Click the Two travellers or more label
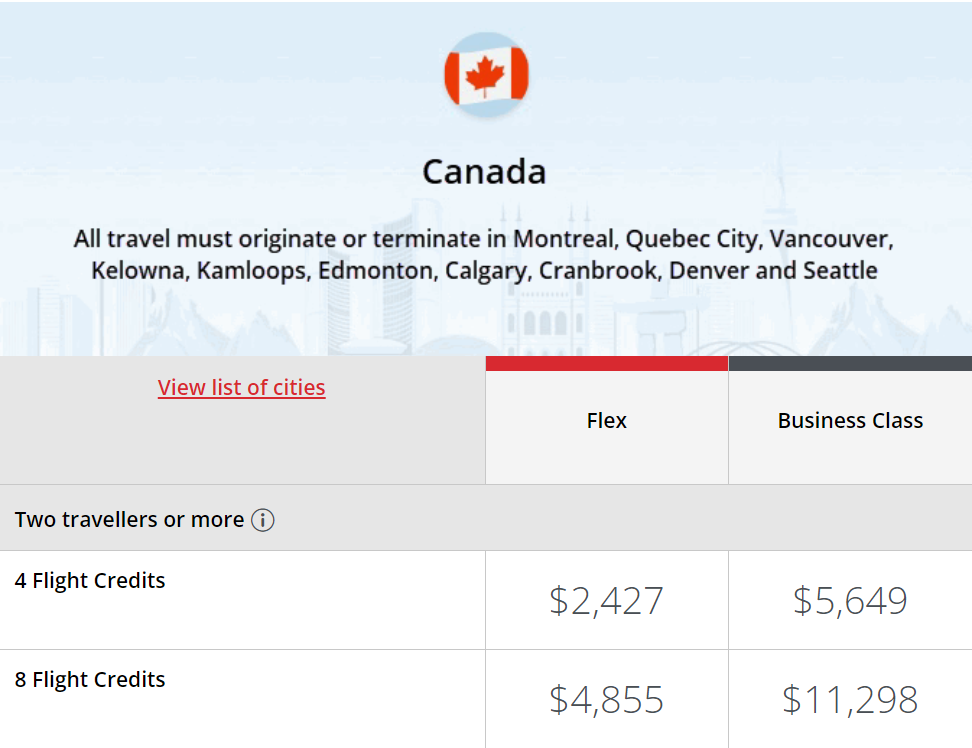The height and width of the screenshot is (748, 972). pos(129,520)
